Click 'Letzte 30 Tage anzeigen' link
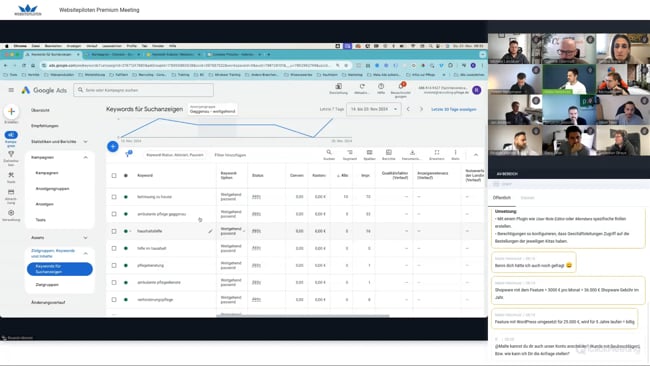 (x=454, y=109)
